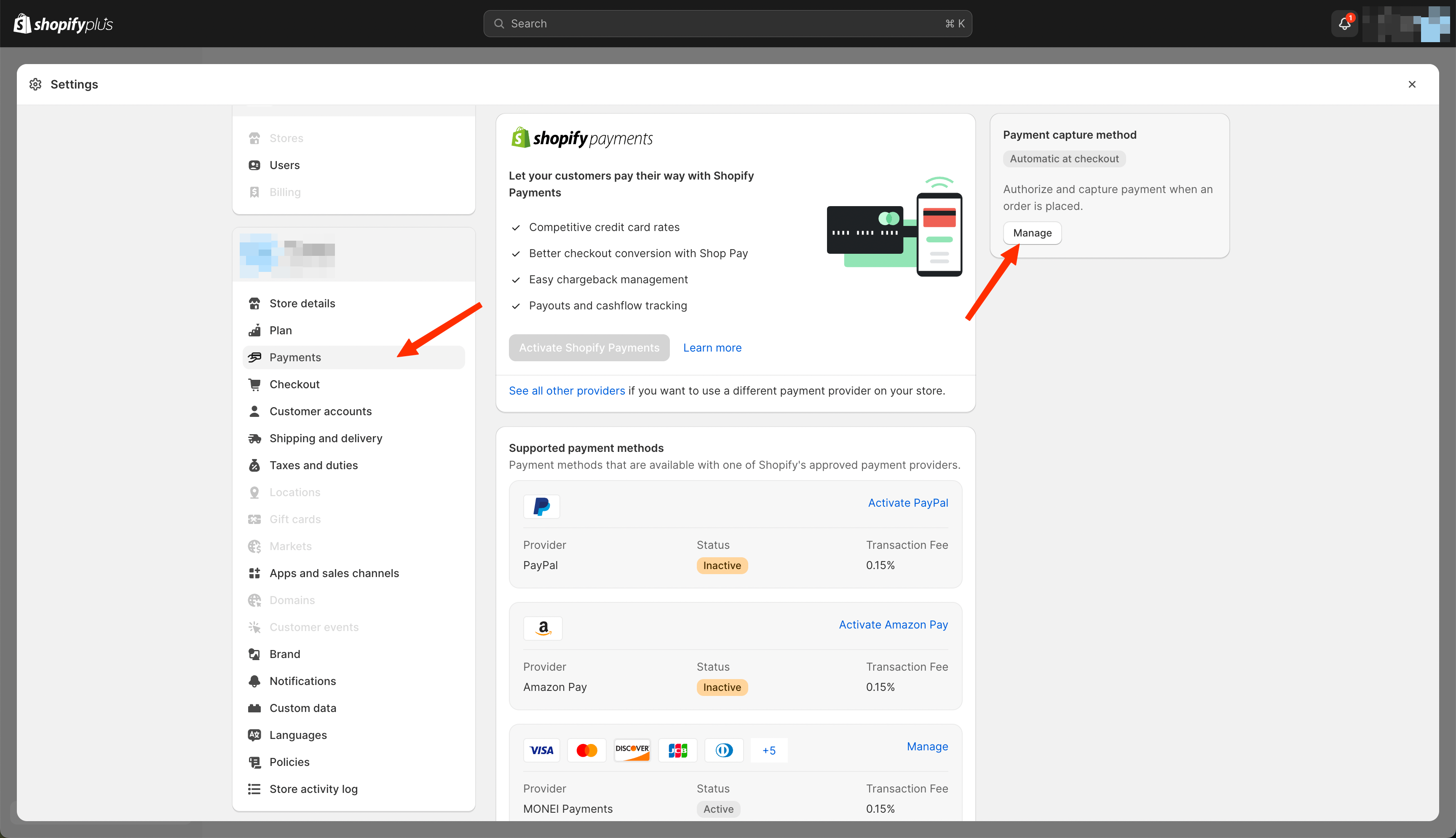Click the Amazon Pay logo icon
Image resolution: width=1456 pixels, height=838 pixels.
[543, 628]
